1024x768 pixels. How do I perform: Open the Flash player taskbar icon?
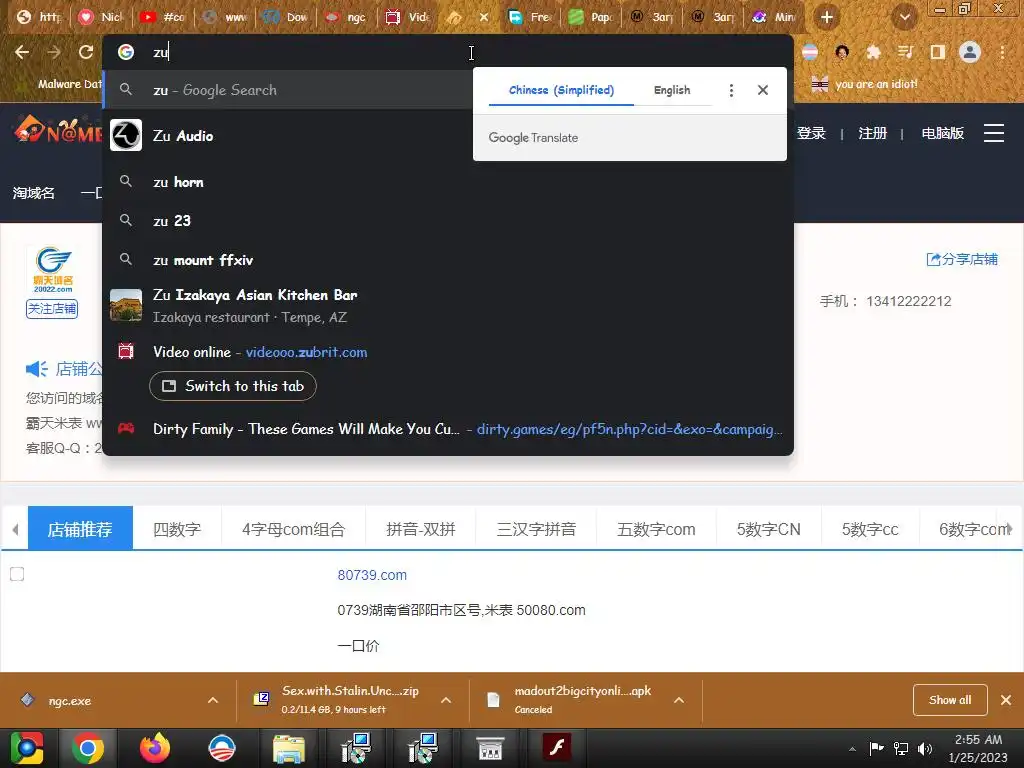click(x=556, y=748)
